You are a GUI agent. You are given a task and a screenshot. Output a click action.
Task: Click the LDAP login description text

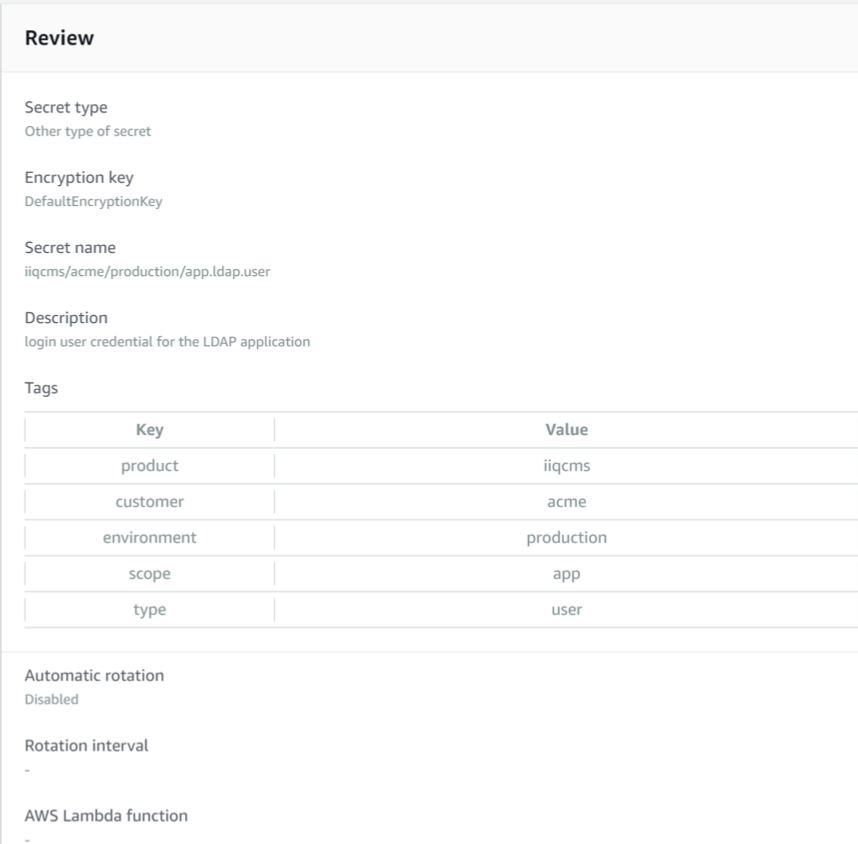pos(167,341)
